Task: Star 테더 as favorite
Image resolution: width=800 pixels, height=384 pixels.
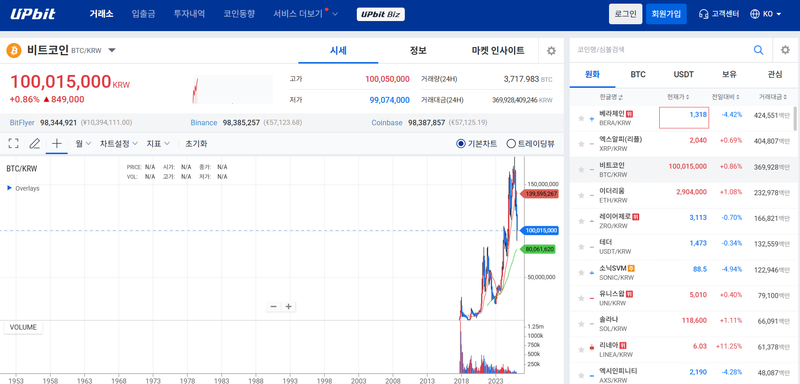Action: (x=581, y=247)
